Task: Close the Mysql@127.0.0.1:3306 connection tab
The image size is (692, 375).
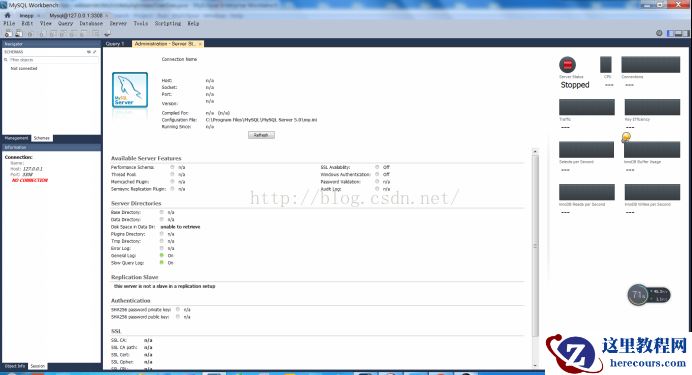Action: click(x=106, y=15)
